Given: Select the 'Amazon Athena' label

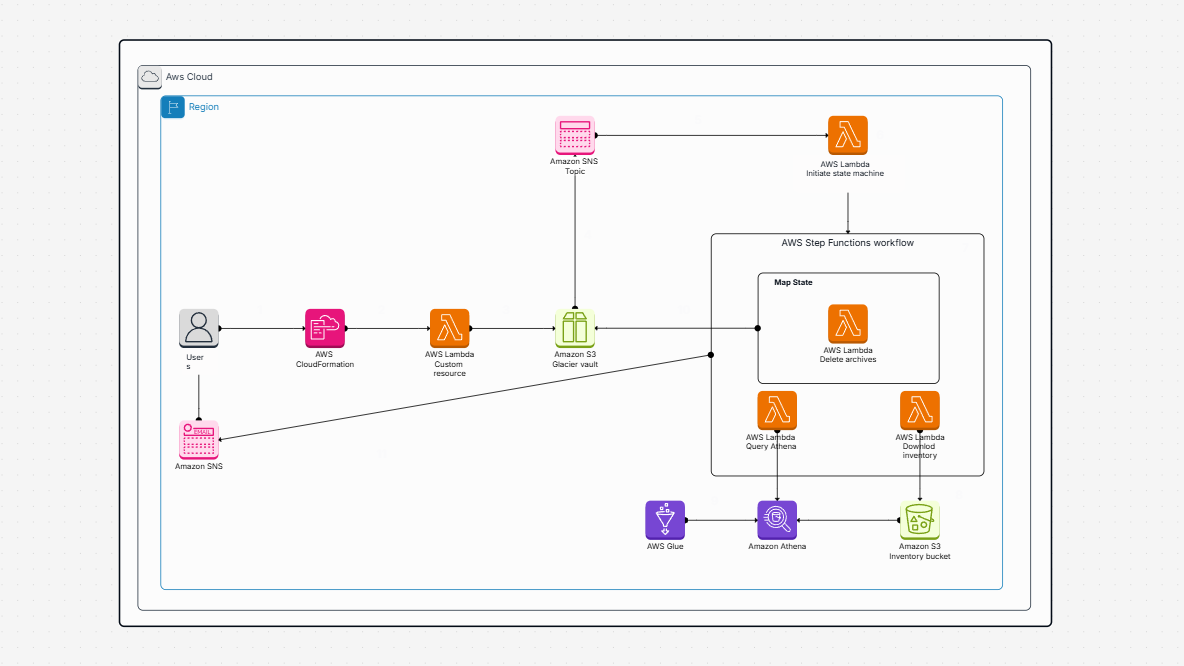Looking at the screenshot, I should [x=777, y=547].
